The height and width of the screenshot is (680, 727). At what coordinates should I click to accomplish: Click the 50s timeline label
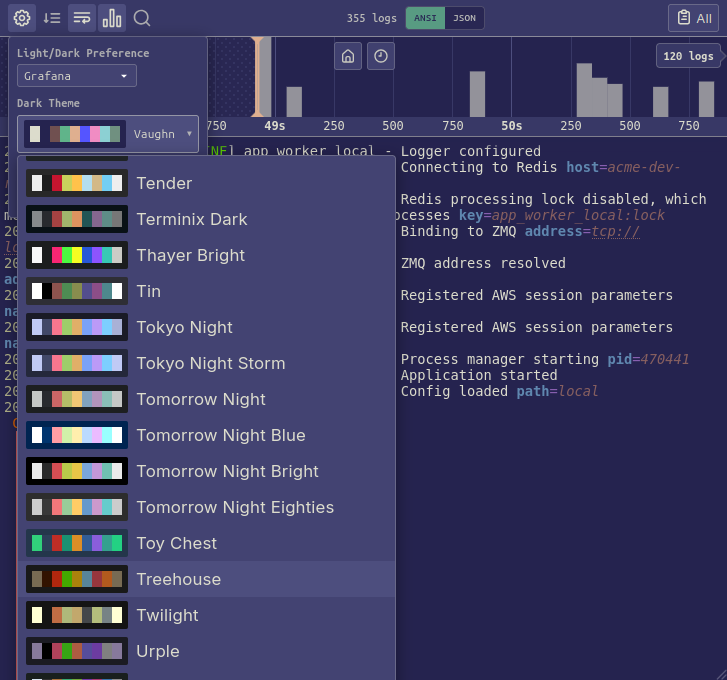[511, 126]
